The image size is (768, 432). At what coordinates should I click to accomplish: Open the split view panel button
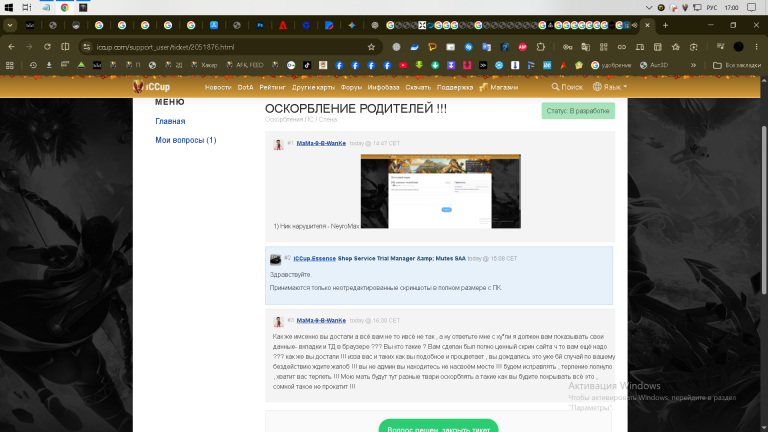click(65, 47)
